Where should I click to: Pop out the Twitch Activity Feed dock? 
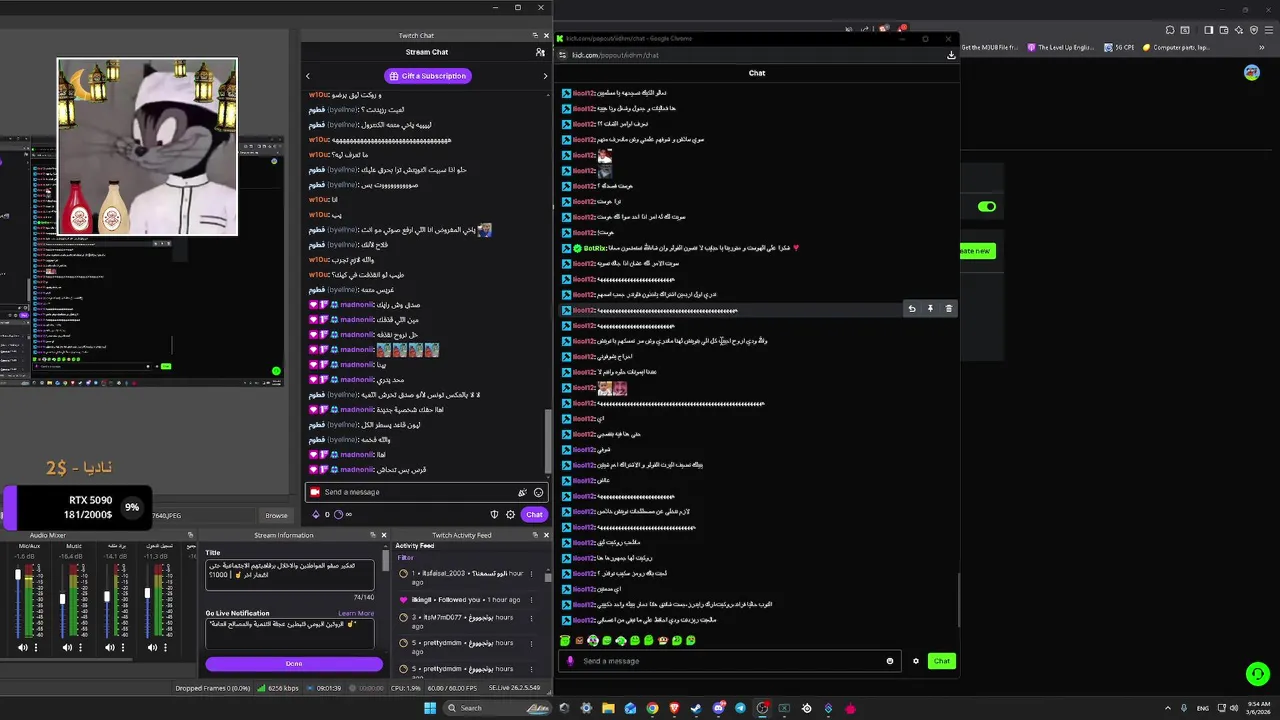[x=535, y=535]
